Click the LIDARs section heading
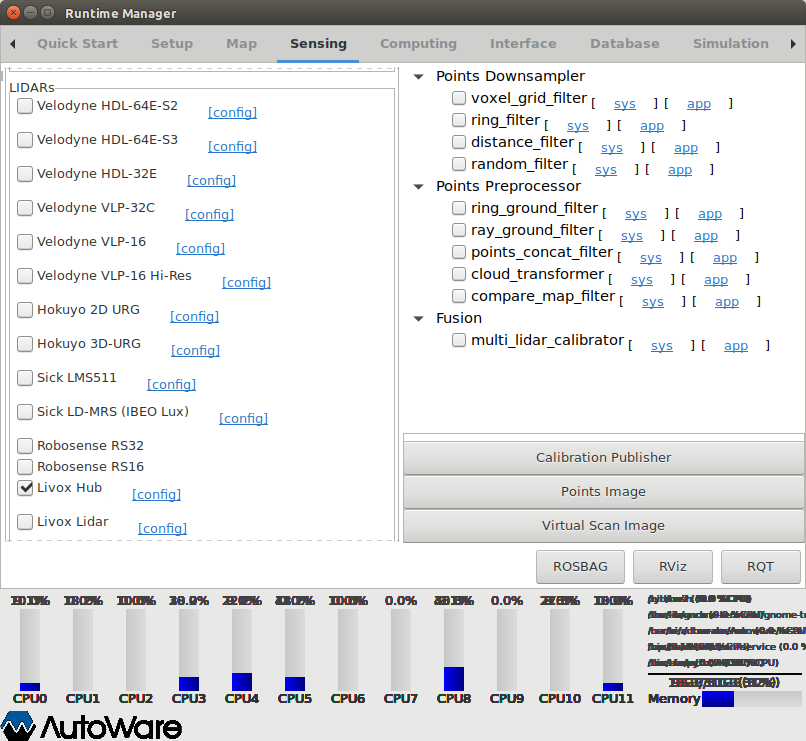The height and width of the screenshot is (741, 806). [32, 88]
